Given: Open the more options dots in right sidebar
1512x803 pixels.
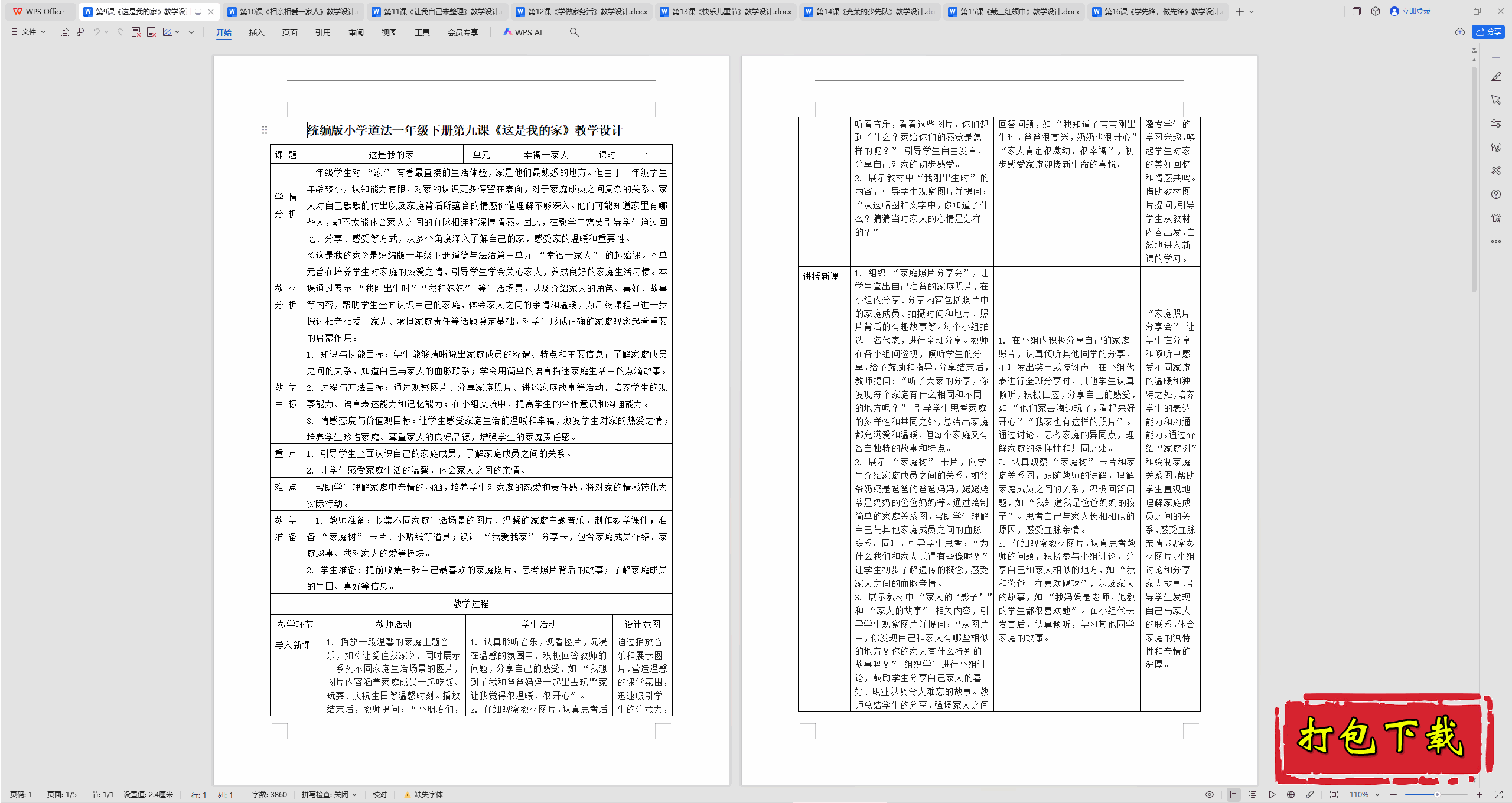Looking at the screenshot, I should pyautogui.click(x=1496, y=241).
